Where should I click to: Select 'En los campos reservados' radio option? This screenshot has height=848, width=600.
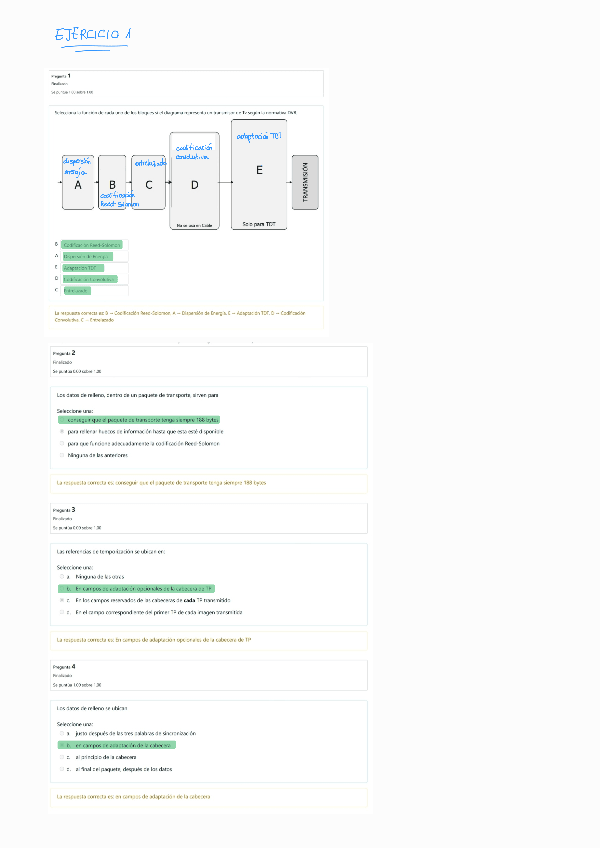coord(61,600)
